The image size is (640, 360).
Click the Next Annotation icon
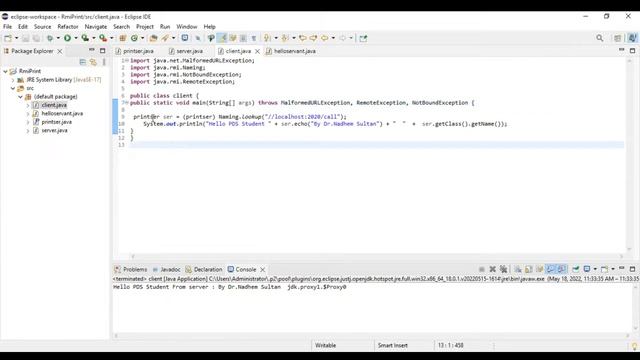pos(267,38)
